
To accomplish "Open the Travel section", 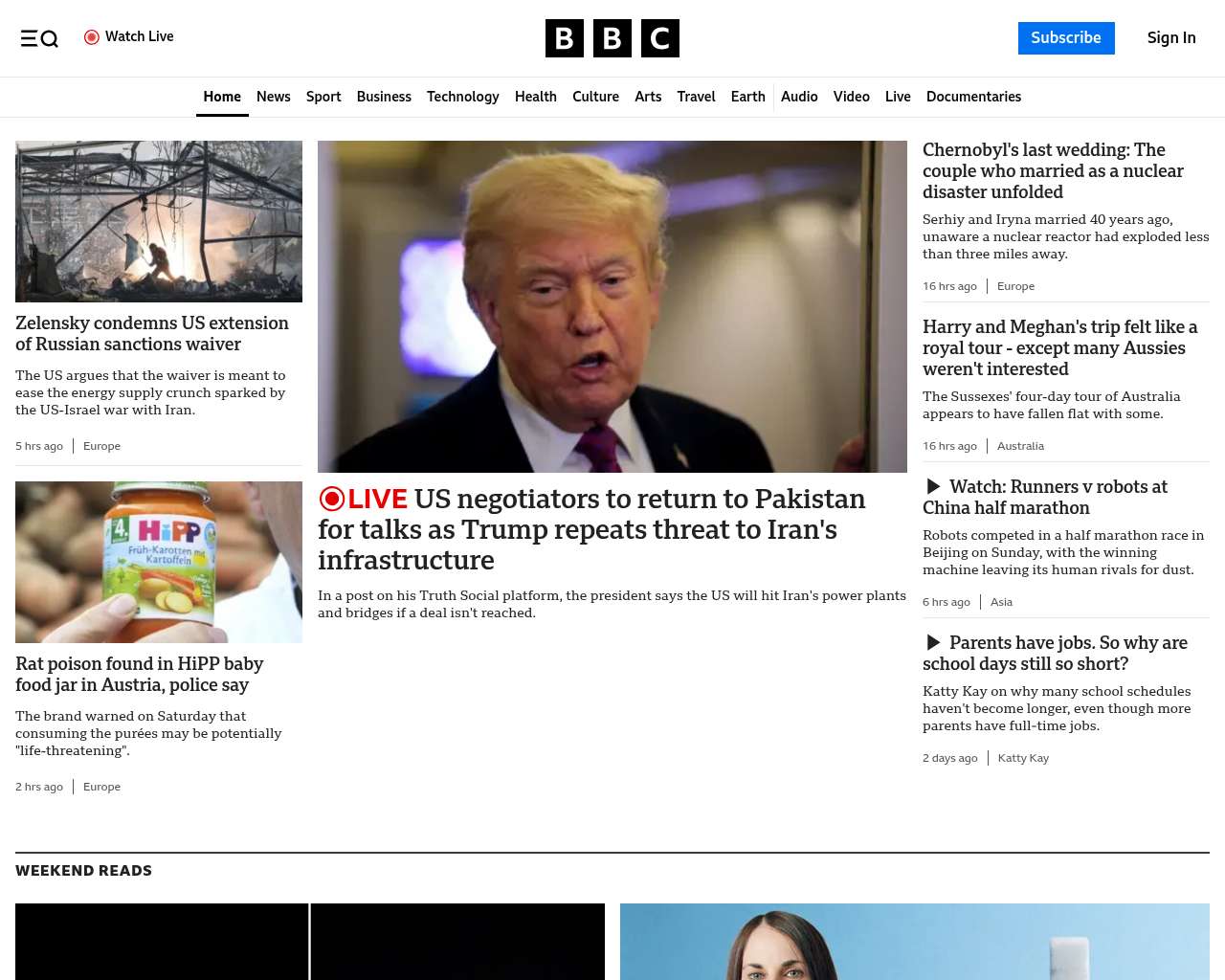I will 696,97.
